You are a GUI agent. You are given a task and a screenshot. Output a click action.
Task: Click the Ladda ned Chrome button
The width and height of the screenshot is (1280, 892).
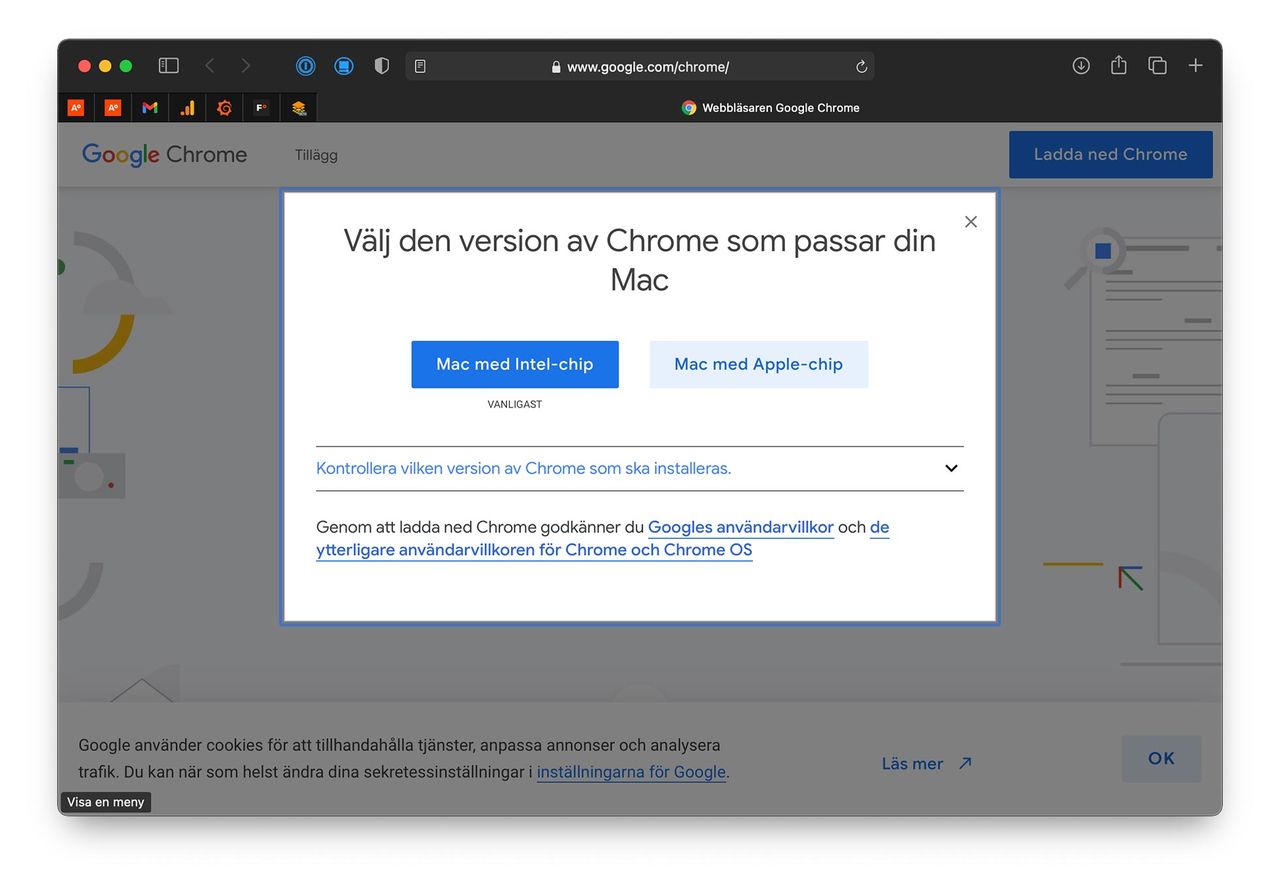tap(1111, 155)
